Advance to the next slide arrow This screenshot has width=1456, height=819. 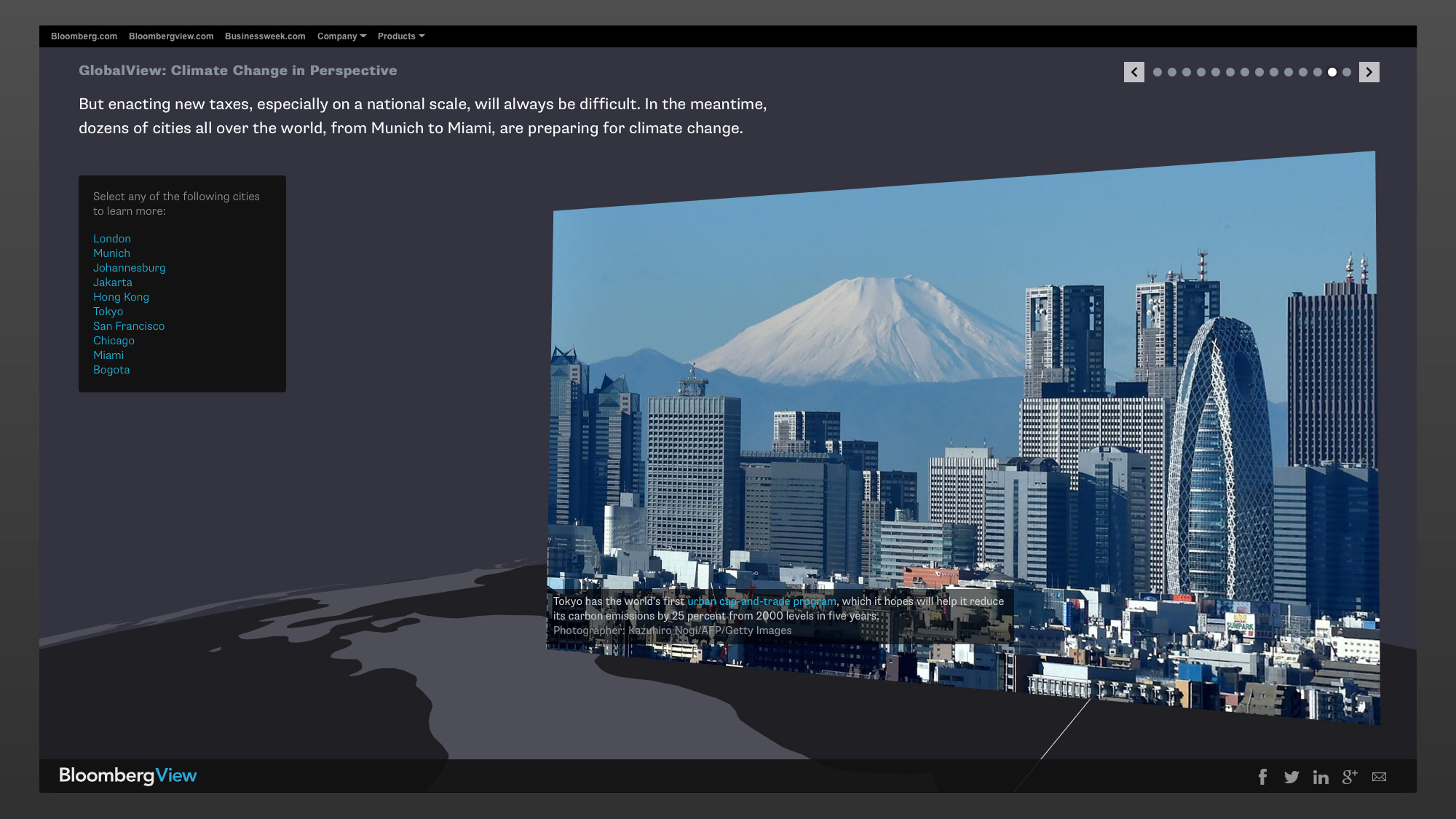pyautogui.click(x=1369, y=72)
